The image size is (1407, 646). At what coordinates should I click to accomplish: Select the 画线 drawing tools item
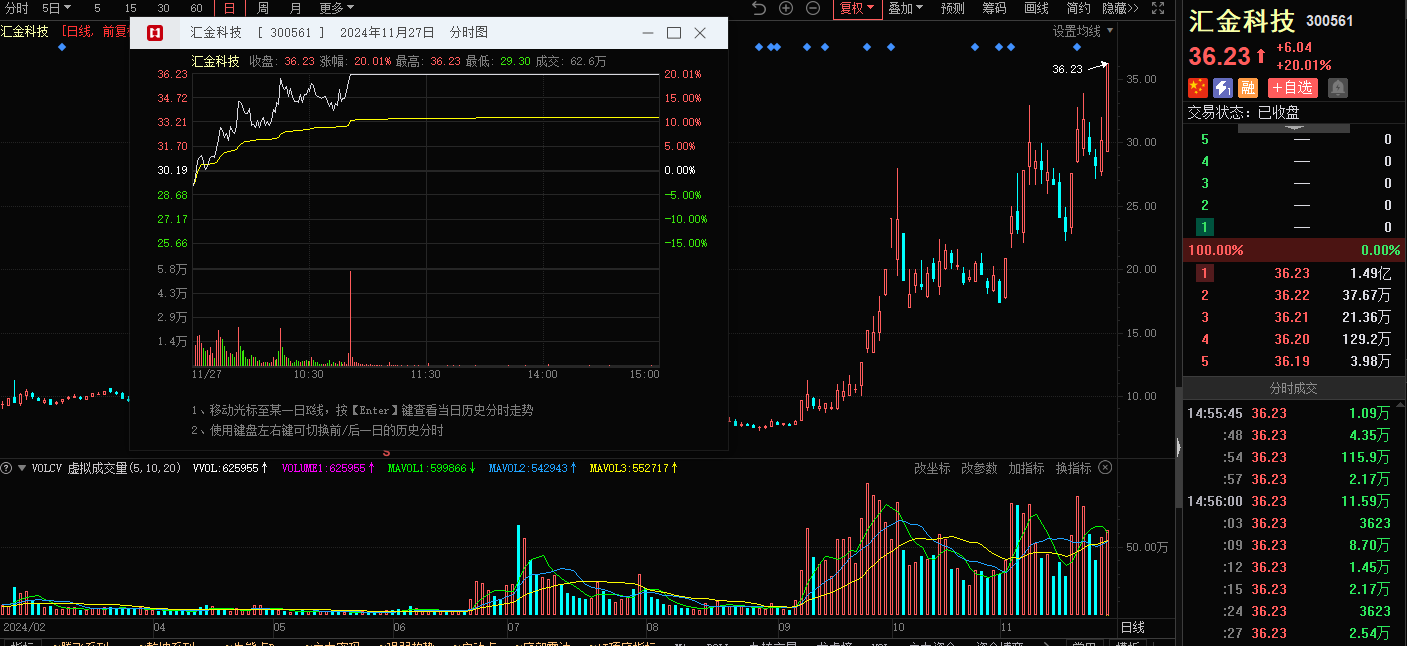[1036, 8]
